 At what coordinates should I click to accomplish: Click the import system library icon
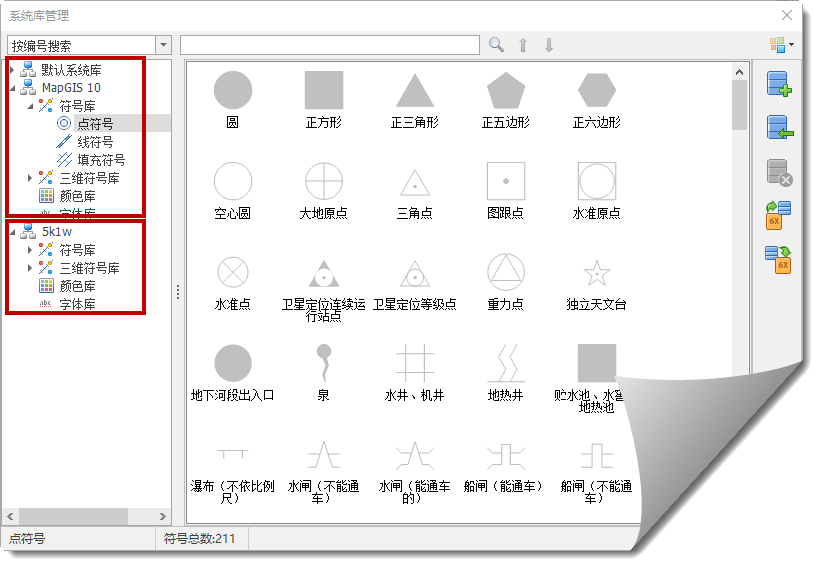(x=778, y=128)
